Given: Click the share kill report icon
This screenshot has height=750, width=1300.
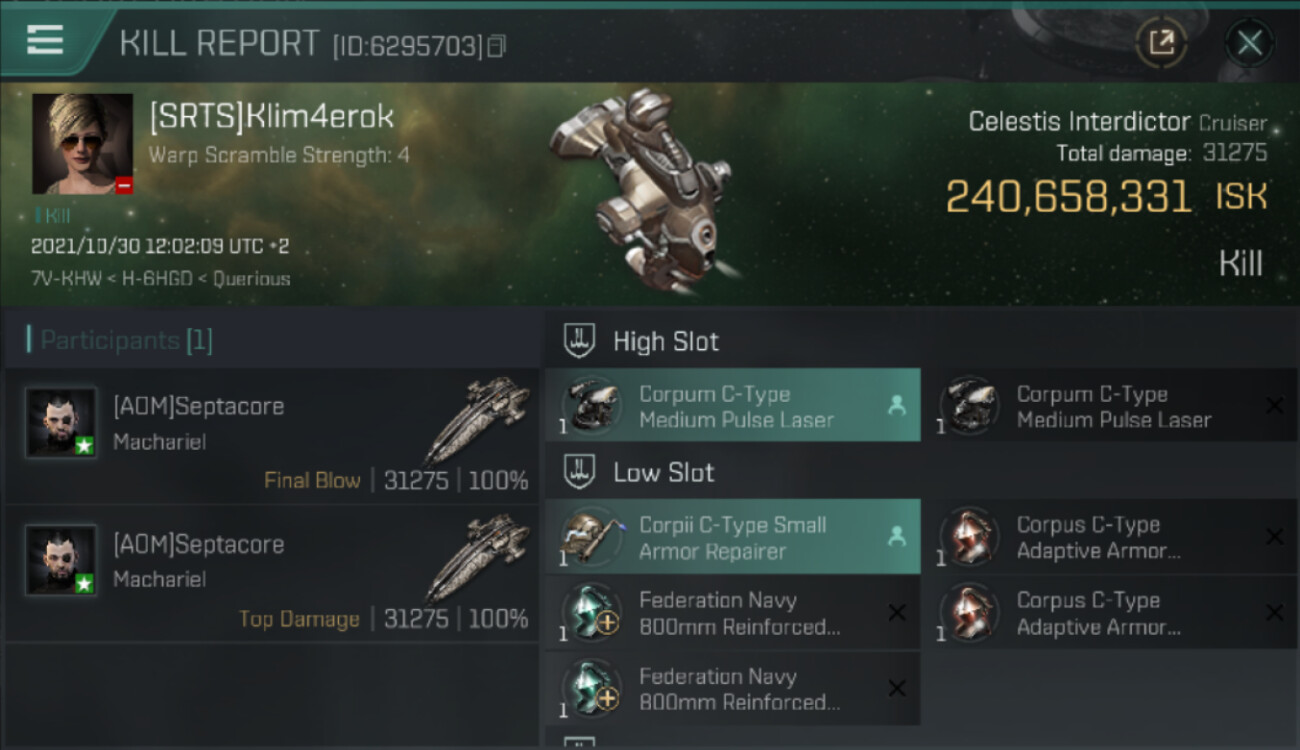Looking at the screenshot, I should 1161,43.
